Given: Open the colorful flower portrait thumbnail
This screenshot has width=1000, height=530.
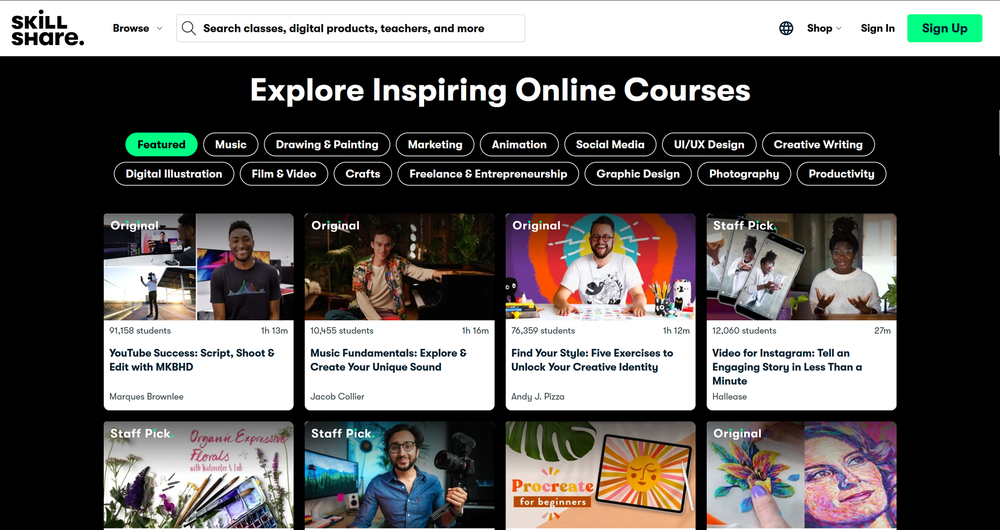Looking at the screenshot, I should [x=801, y=476].
